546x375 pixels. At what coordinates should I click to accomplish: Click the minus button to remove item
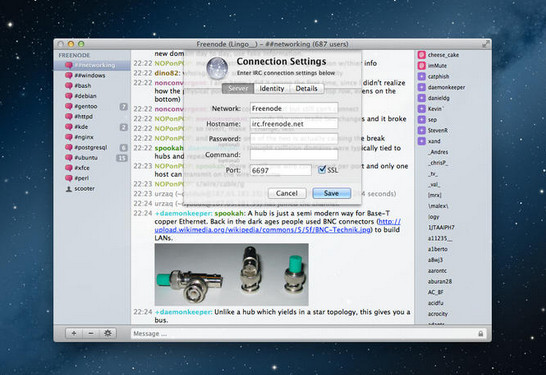click(91, 333)
